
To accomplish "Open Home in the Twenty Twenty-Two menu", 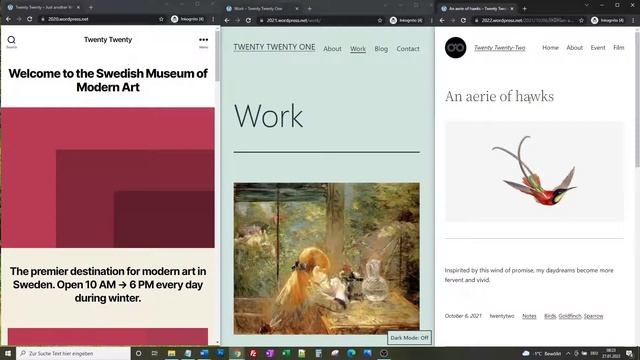I will 550,48.
